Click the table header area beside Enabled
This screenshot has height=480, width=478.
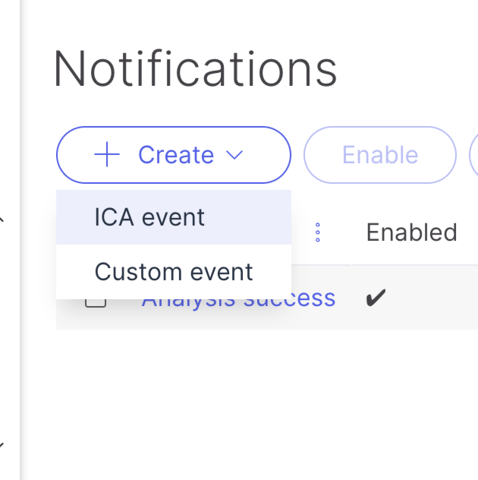(468, 232)
